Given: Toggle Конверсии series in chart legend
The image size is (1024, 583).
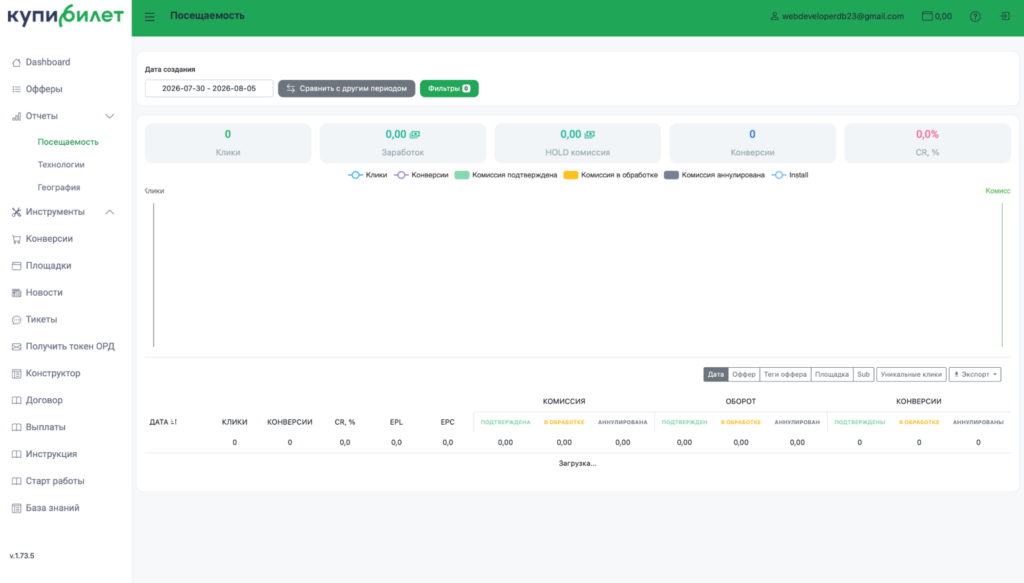Looking at the screenshot, I should pos(421,175).
